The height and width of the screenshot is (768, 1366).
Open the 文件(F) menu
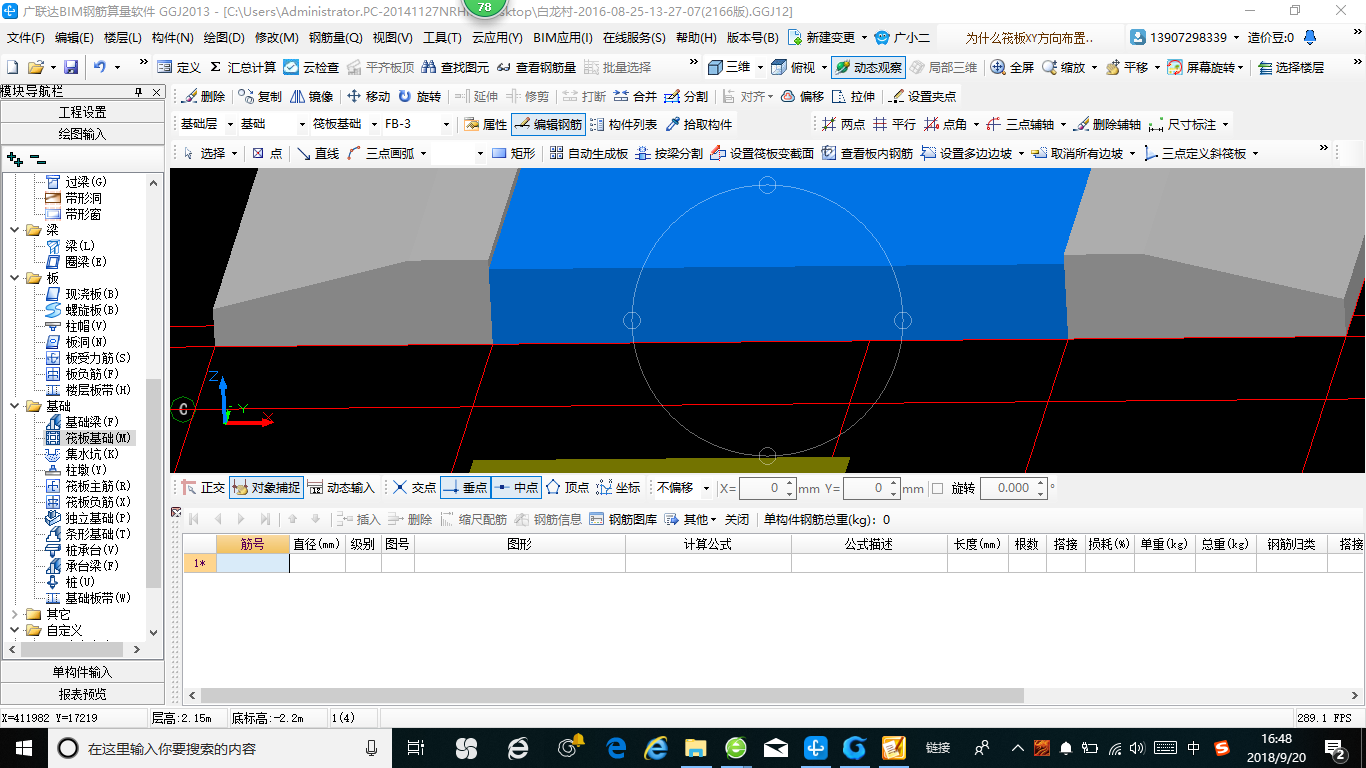pos(26,38)
